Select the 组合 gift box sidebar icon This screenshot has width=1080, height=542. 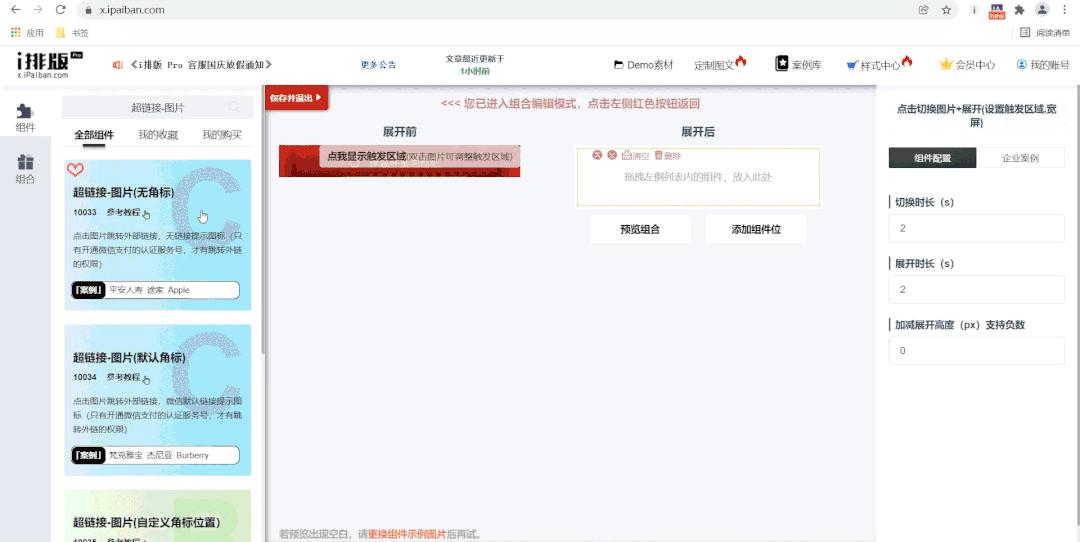tap(25, 169)
